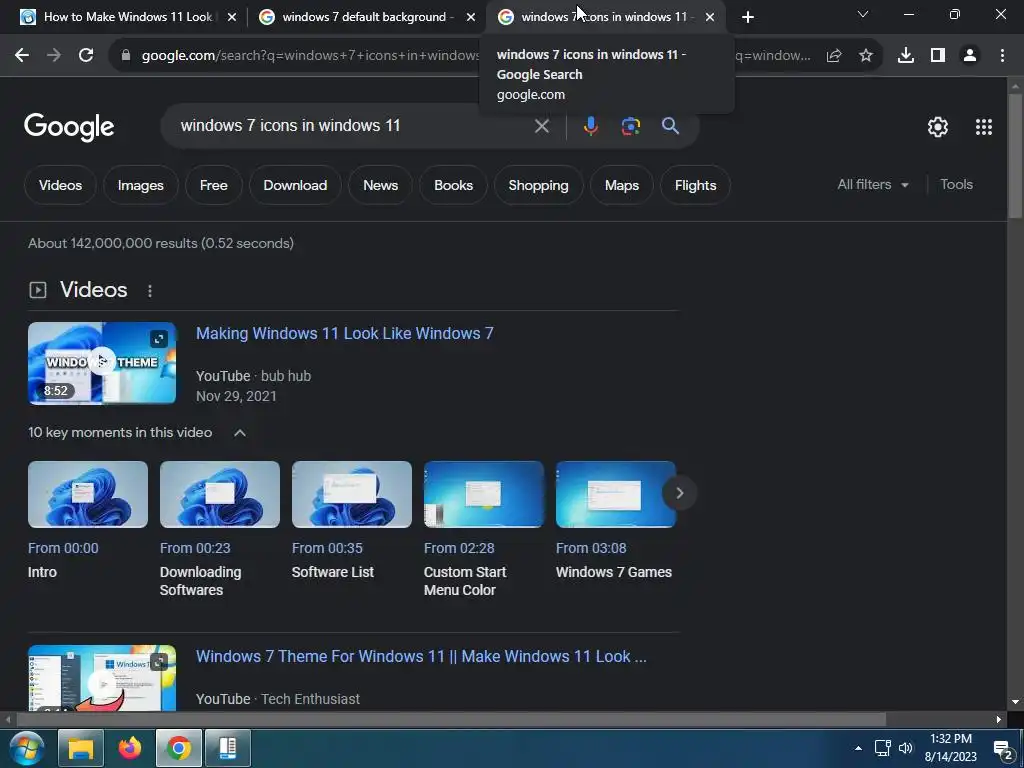Open Google apps grid
This screenshot has width=1024, height=768.
984,127
